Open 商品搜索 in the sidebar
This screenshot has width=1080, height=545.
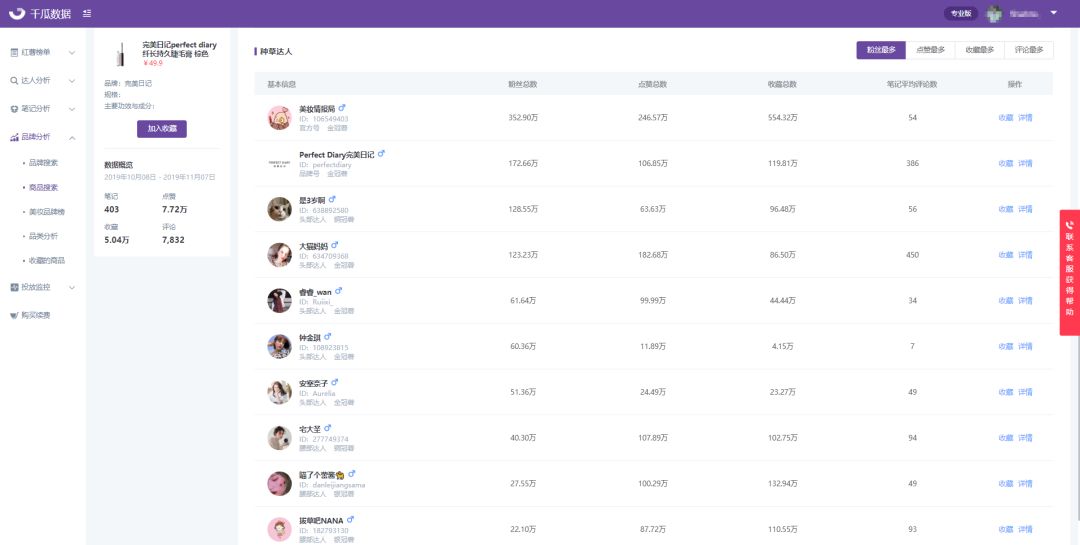click(x=43, y=187)
